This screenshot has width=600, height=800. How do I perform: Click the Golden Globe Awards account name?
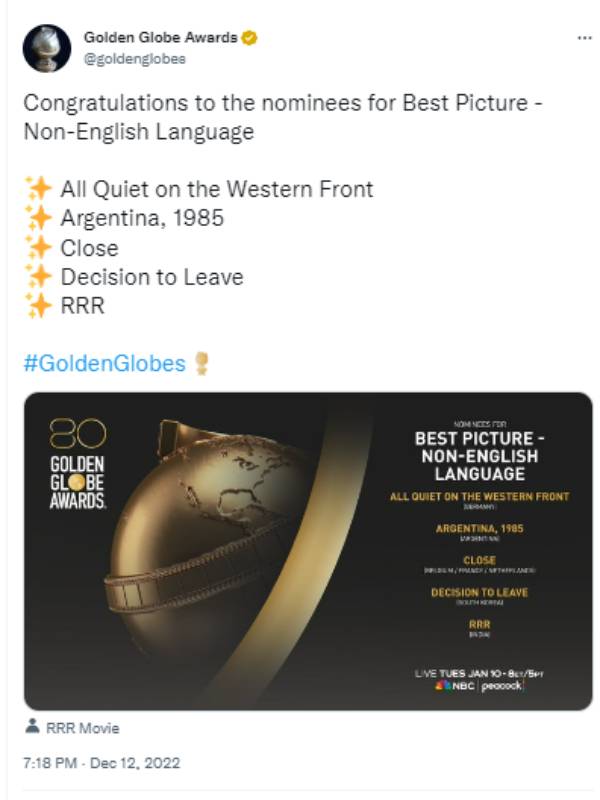tap(160, 37)
